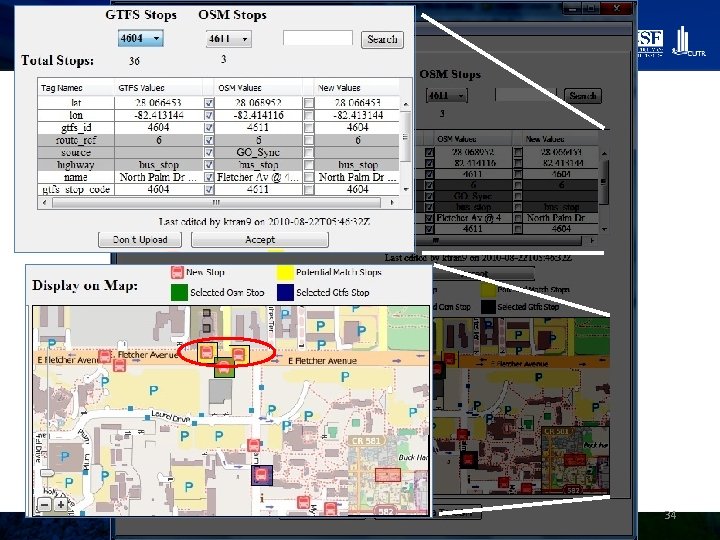Click search field in the background window
720x540 pixels.
coord(526,95)
